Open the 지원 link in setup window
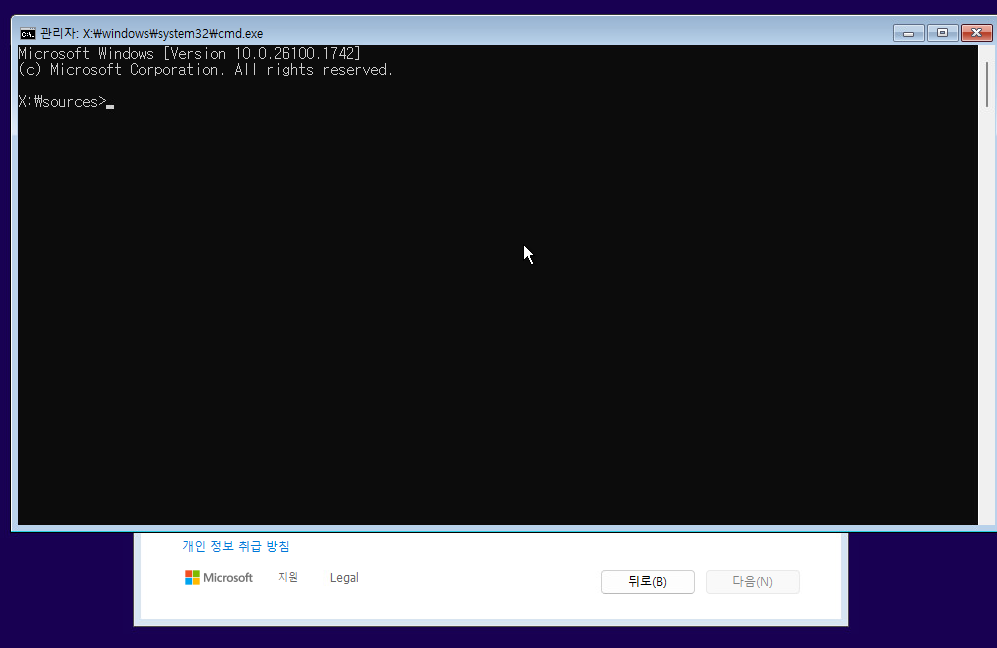Viewport: 997px width, 648px height. pos(288,577)
